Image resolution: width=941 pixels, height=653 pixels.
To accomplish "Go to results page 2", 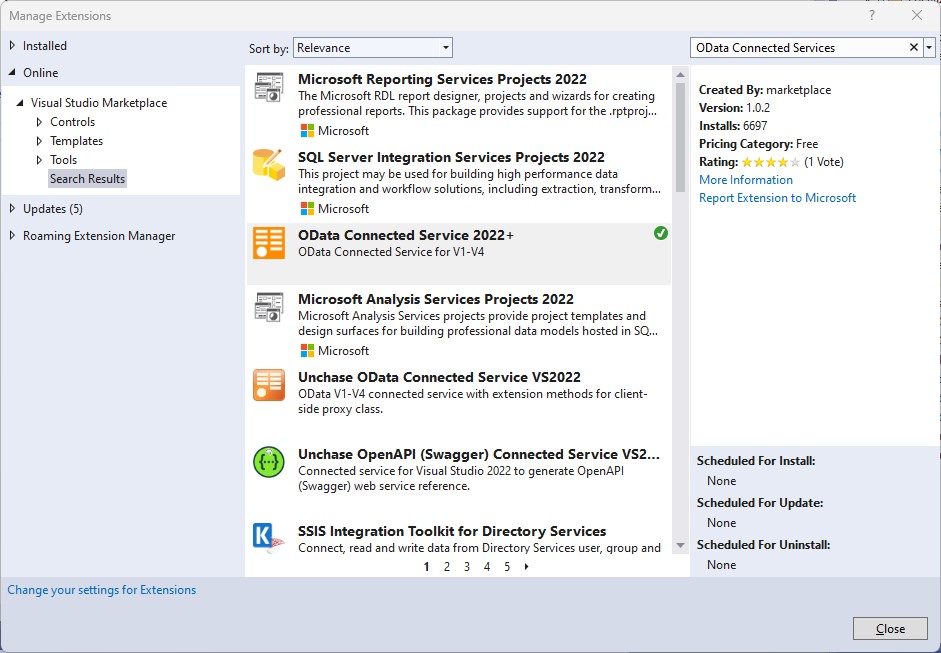I will [446, 567].
